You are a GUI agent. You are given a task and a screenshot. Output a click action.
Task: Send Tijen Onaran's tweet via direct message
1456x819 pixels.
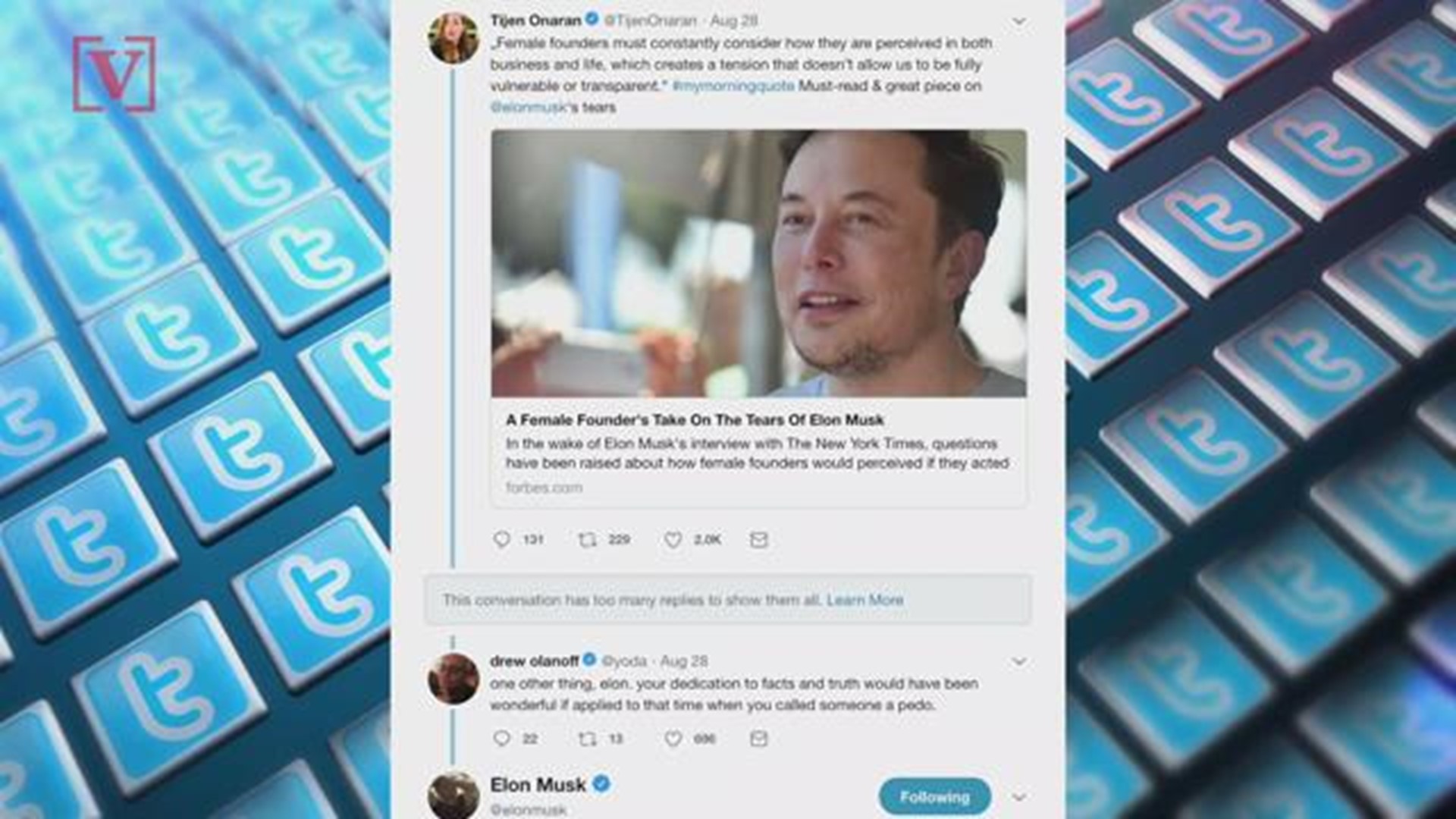click(759, 540)
